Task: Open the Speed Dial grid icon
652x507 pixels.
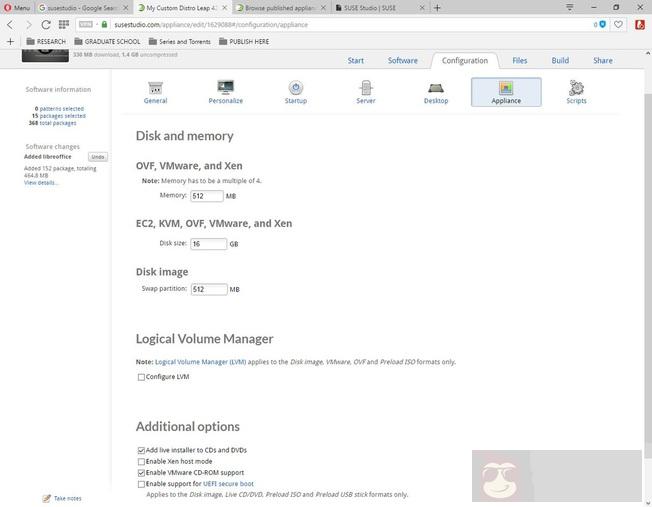Action: pos(64,25)
